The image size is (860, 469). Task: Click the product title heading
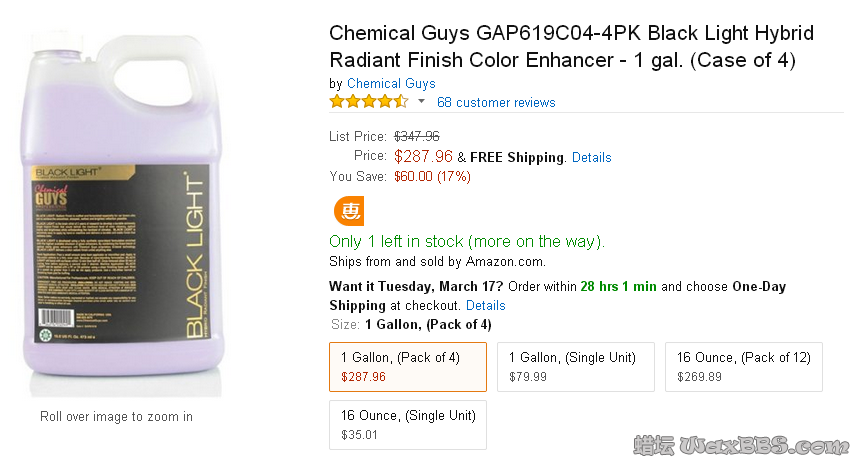pyautogui.click(x=571, y=46)
